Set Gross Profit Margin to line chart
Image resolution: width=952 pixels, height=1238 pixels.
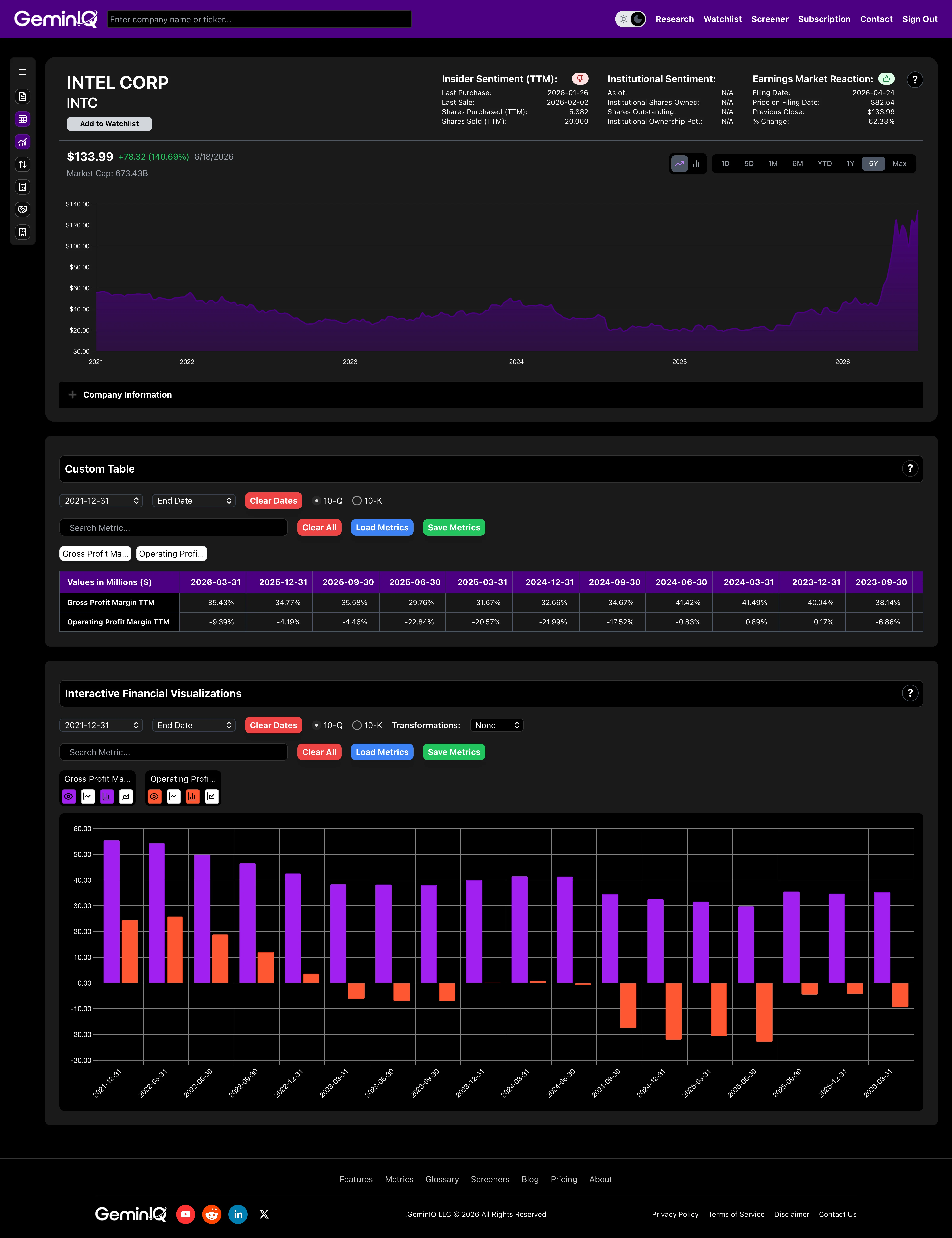pos(88,796)
